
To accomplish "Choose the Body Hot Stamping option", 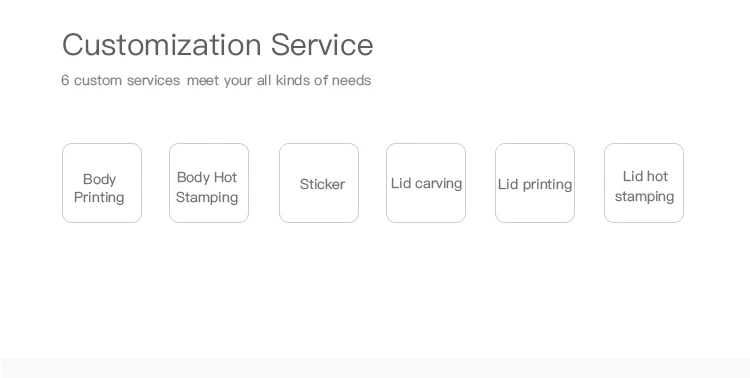I will point(209,183).
